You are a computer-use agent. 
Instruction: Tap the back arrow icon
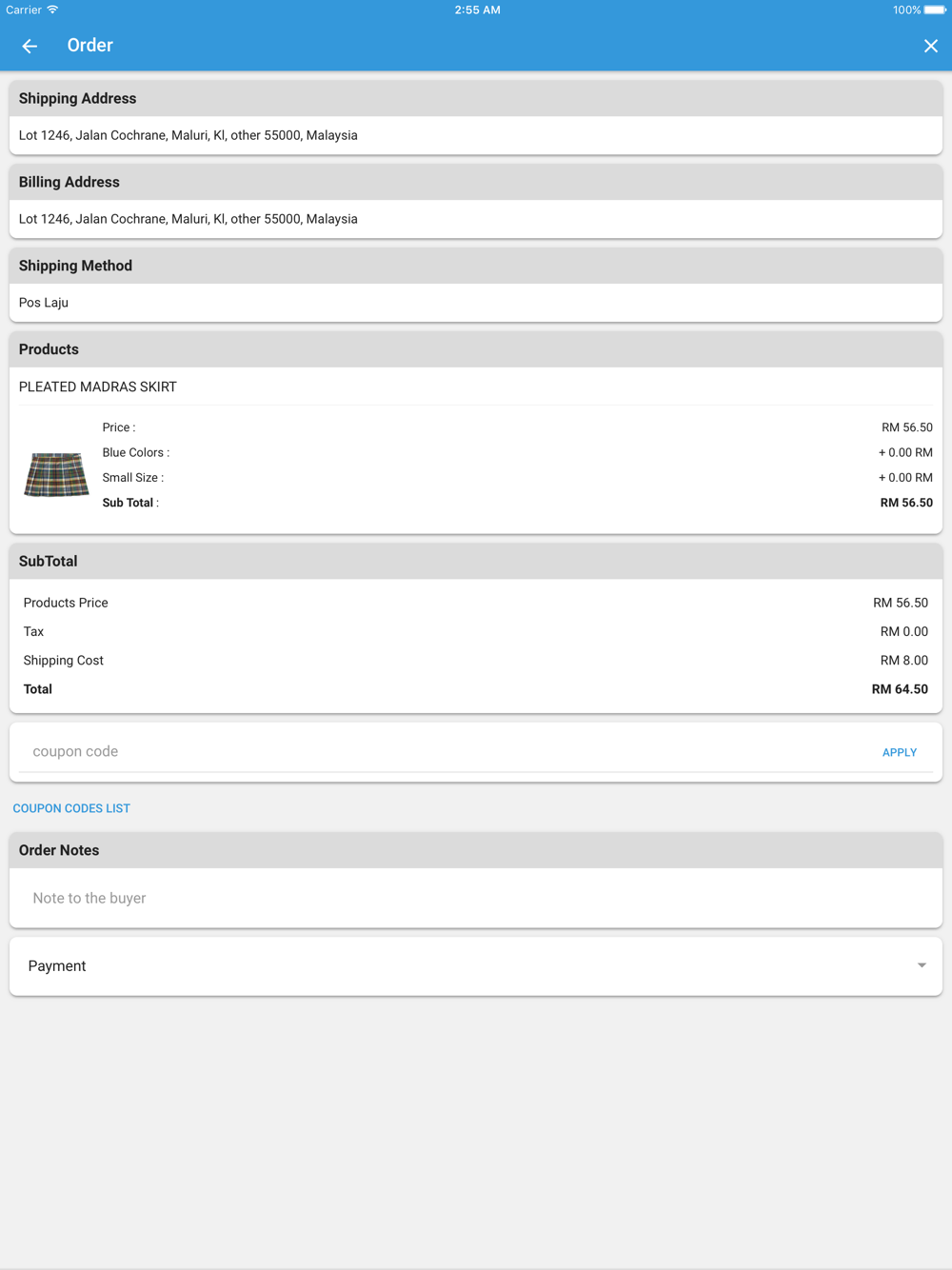tap(30, 46)
